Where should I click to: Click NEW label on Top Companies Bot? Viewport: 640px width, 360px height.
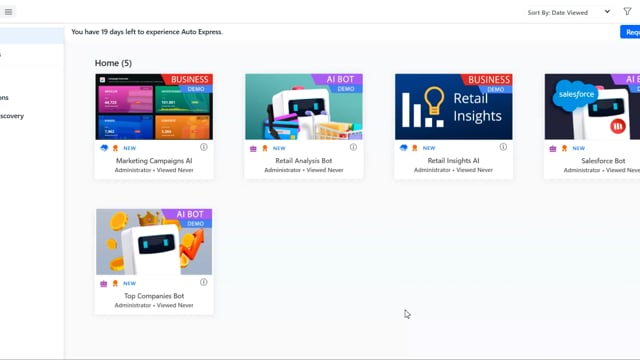point(130,283)
